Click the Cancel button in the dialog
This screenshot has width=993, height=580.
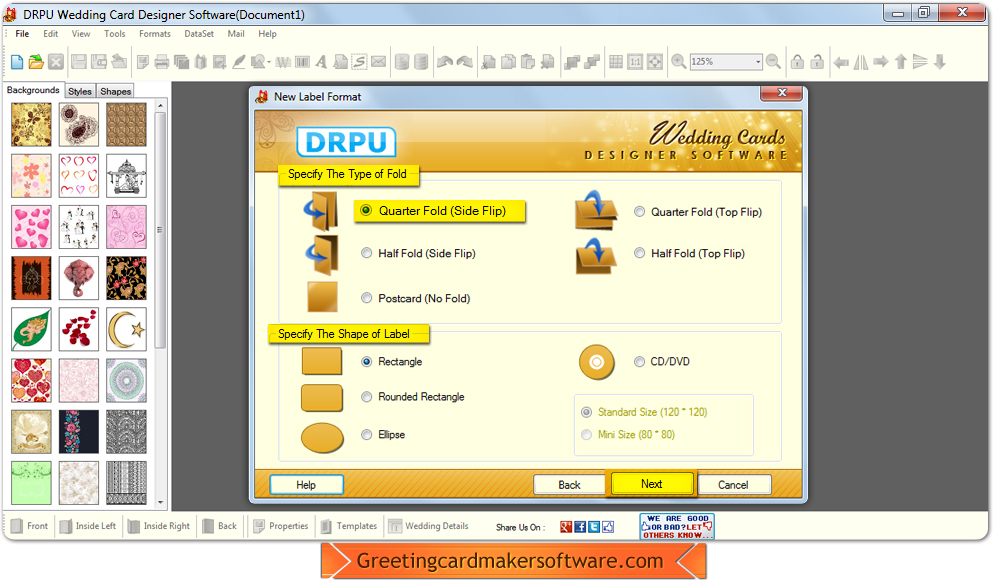[x=733, y=484]
